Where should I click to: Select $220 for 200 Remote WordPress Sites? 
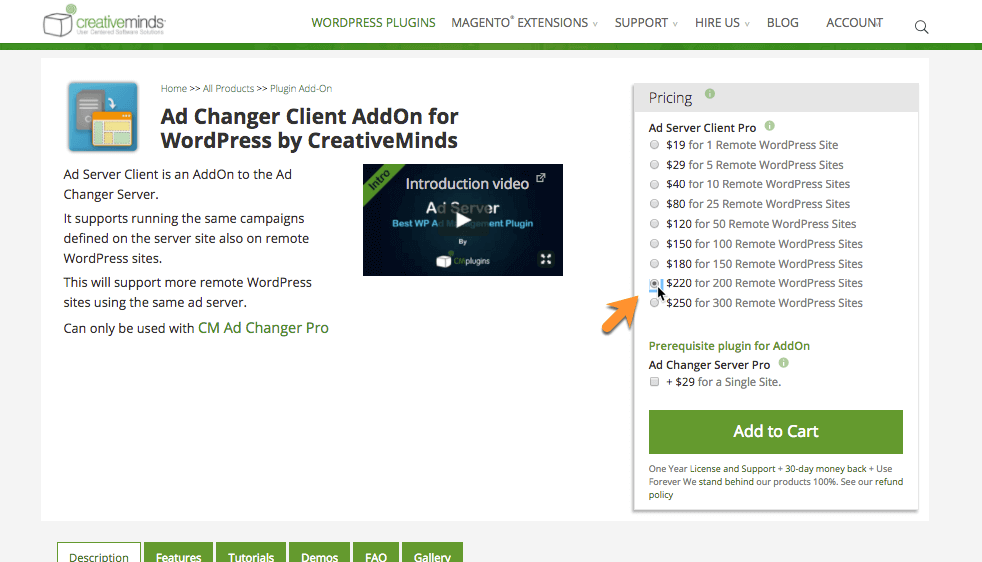point(654,283)
